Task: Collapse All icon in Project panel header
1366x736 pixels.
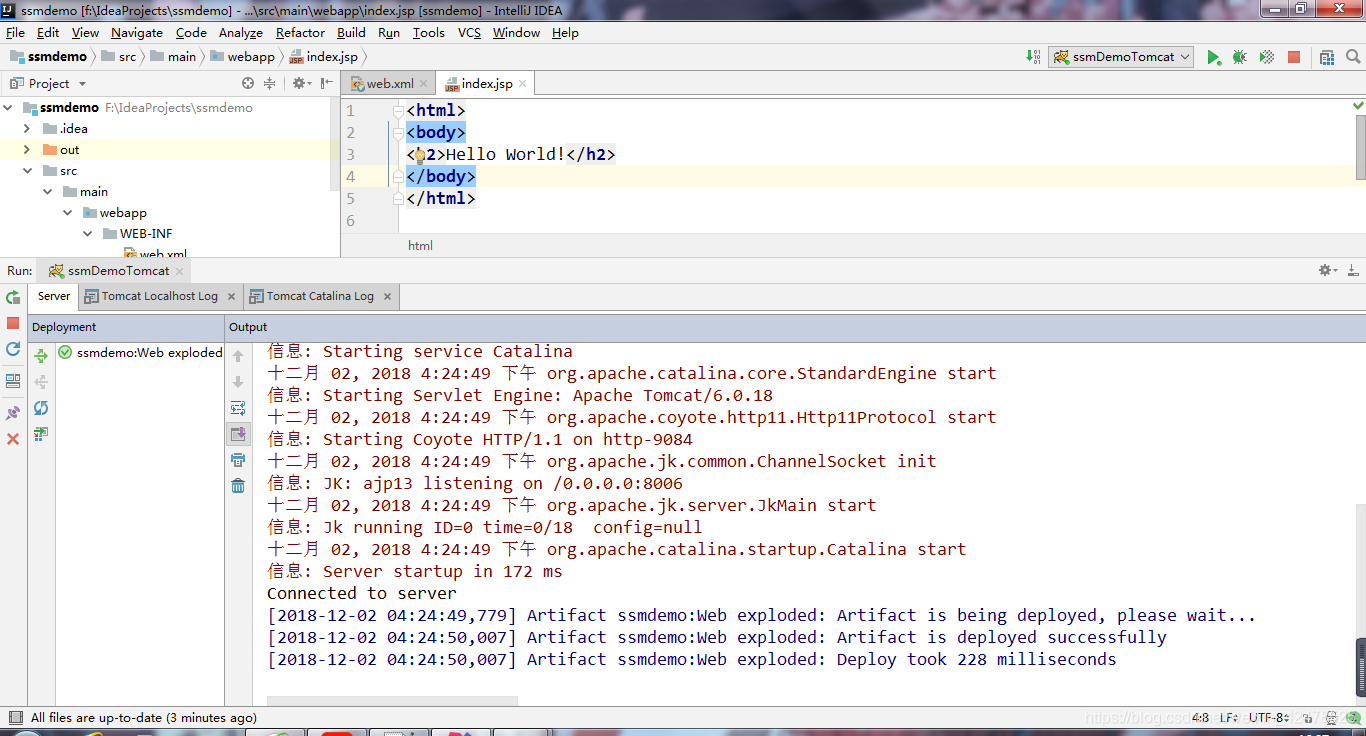Action: pyautogui.click(x=269, y=84)
